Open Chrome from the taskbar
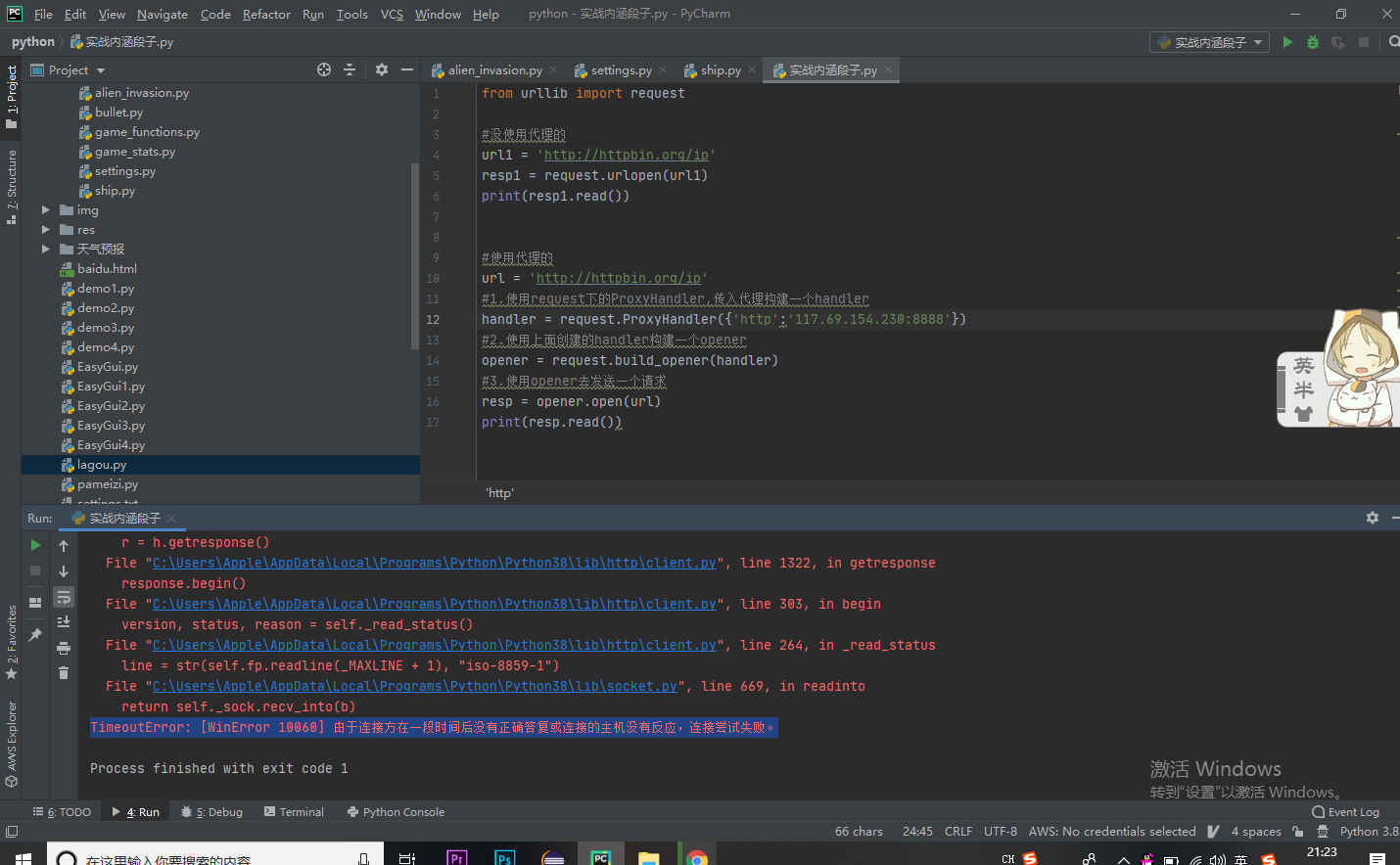 (697, 858)
